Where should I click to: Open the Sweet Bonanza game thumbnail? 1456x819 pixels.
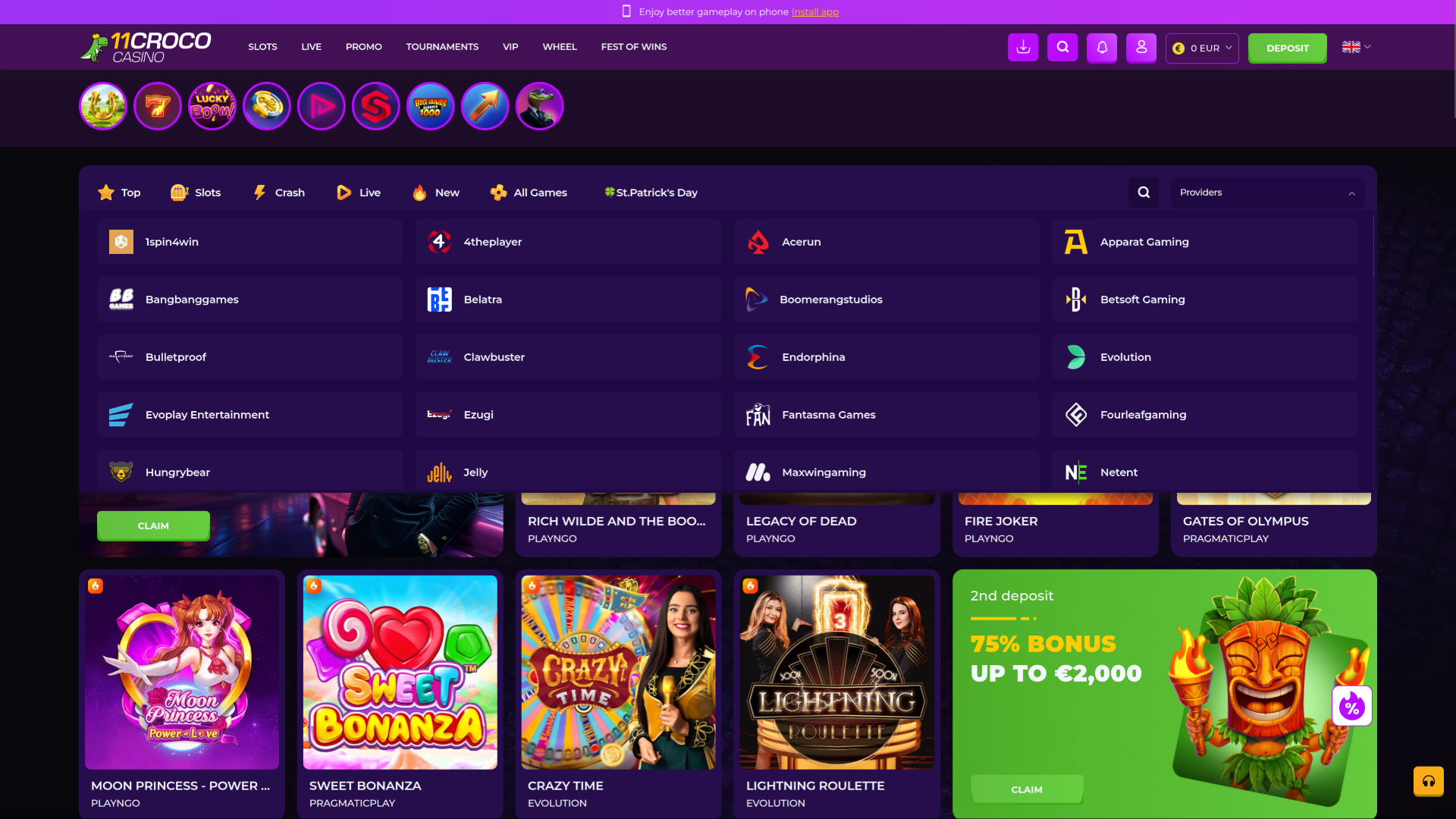(400, 672)
